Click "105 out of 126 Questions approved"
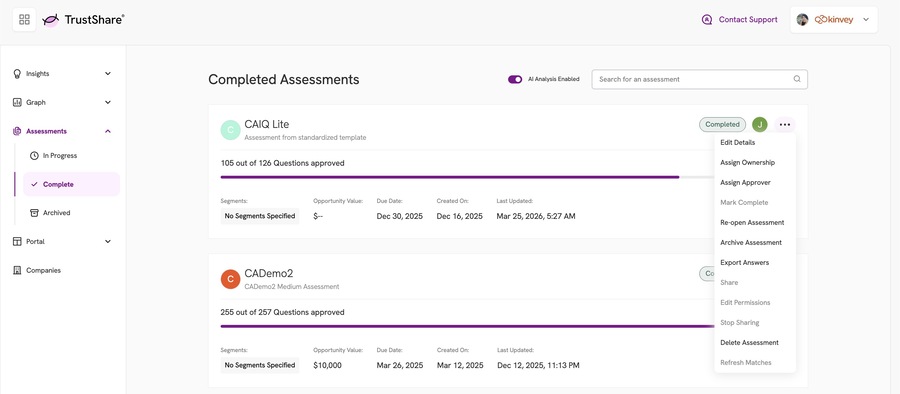900x394 pixels. click(282, 163)
